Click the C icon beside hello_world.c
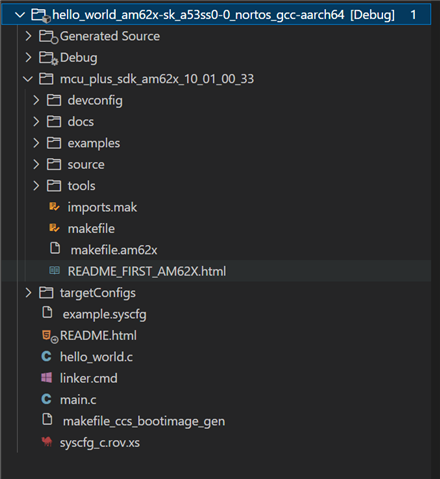Viewport: 440px width, 479px height. 46,357
